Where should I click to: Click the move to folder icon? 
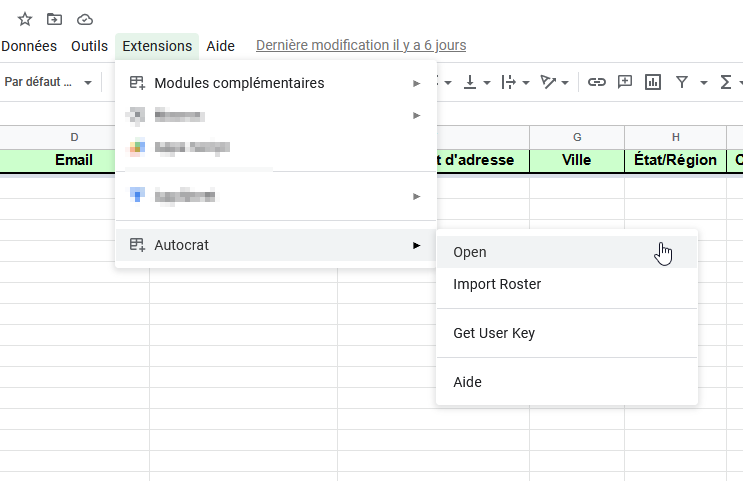point(55,19)
